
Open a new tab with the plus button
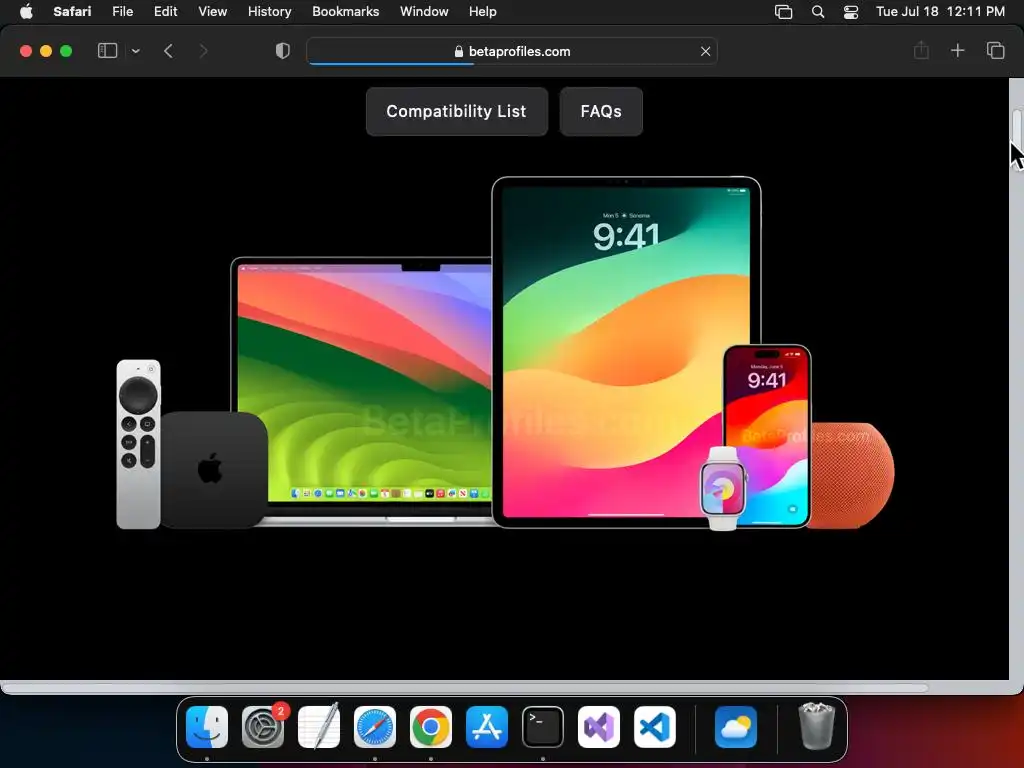coord(957,50)
